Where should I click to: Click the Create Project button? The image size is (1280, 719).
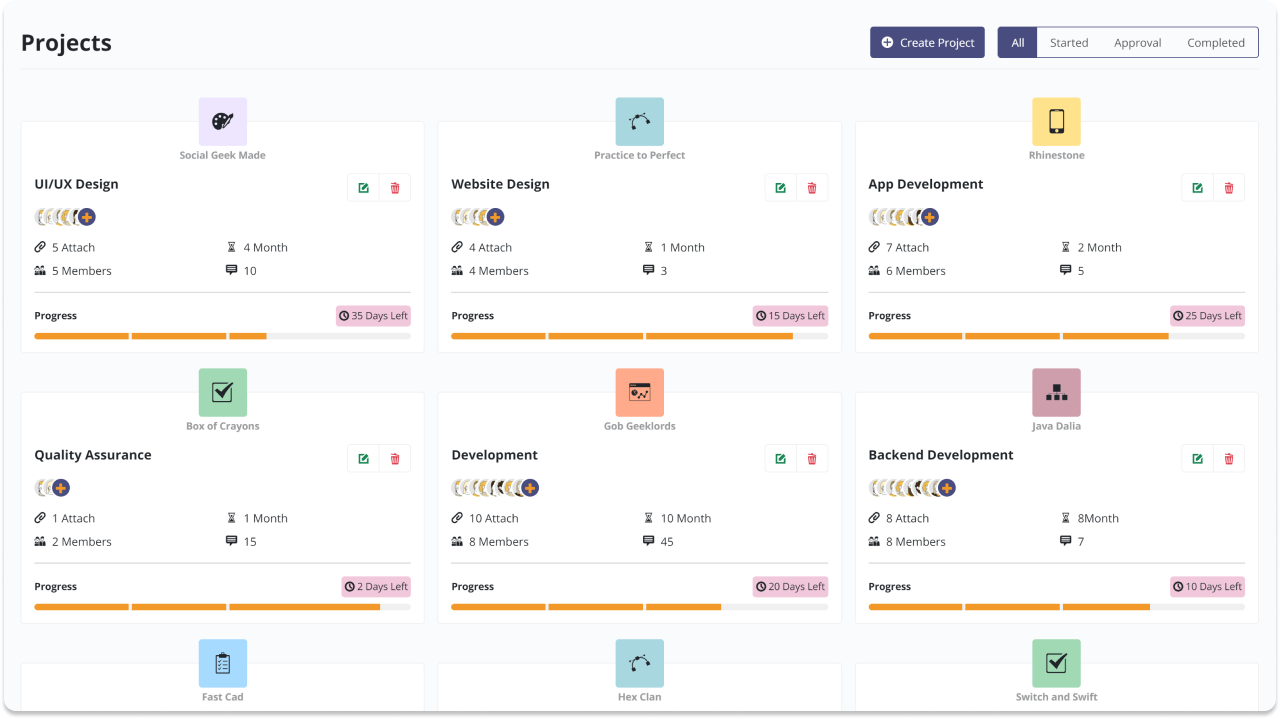[927, 42]
